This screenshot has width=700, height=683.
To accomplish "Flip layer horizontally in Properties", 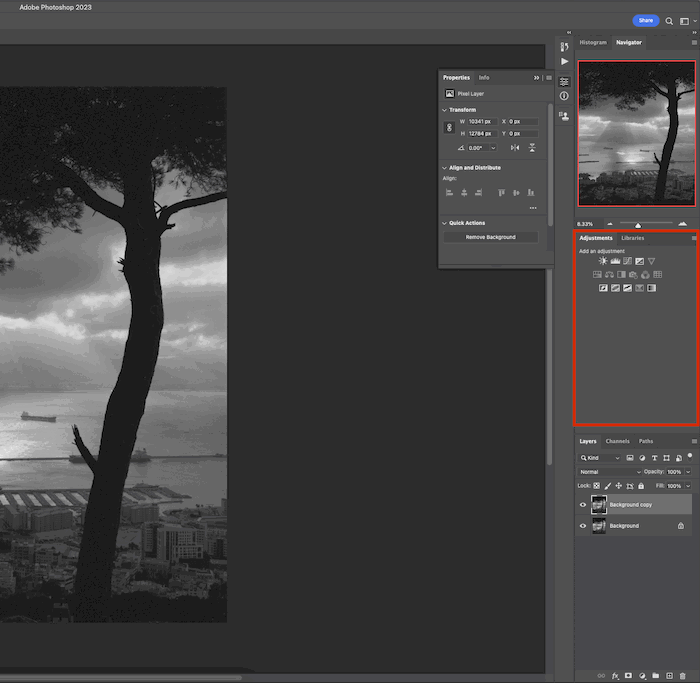I will click(515, 148).
